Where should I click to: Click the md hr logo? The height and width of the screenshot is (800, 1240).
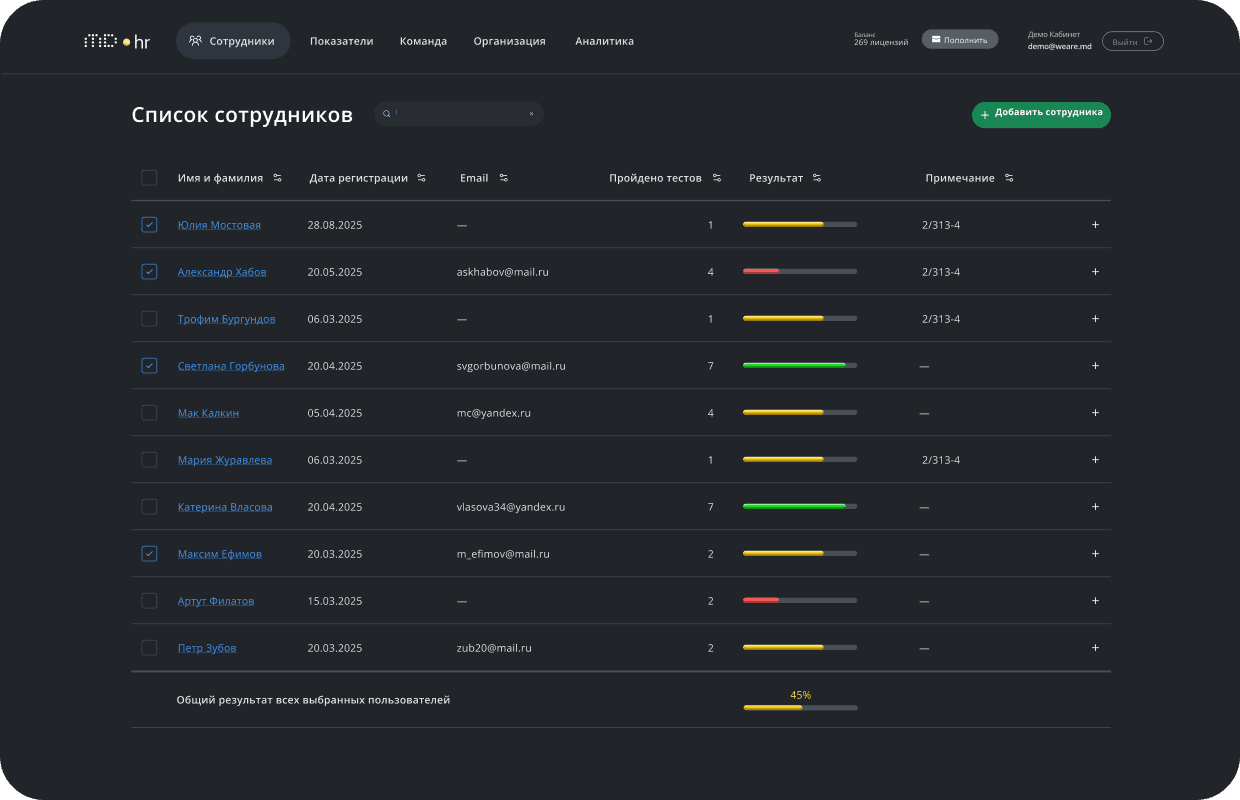click(x=117, y=42)
